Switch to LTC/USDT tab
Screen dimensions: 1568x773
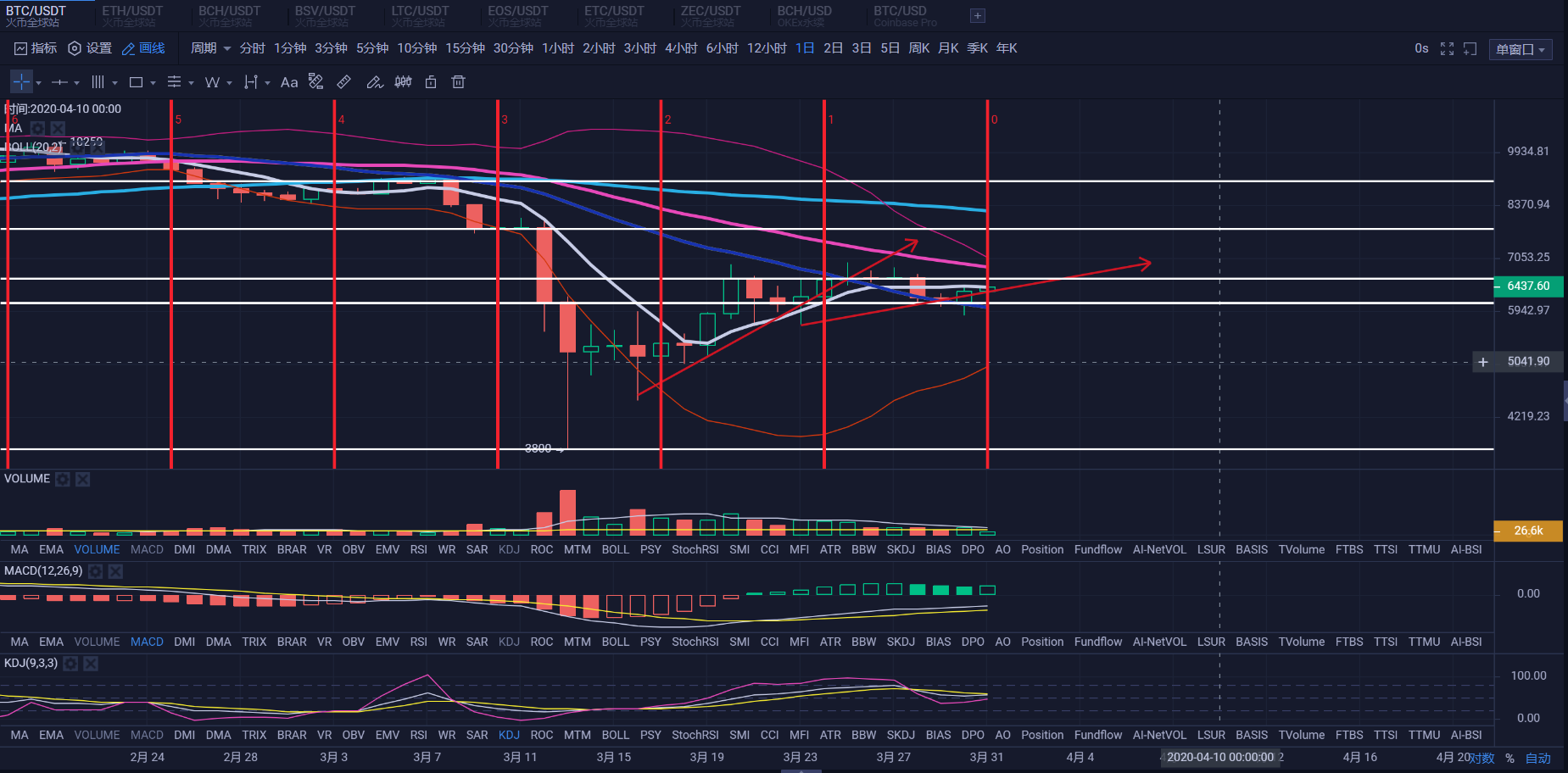coord(420,16)
